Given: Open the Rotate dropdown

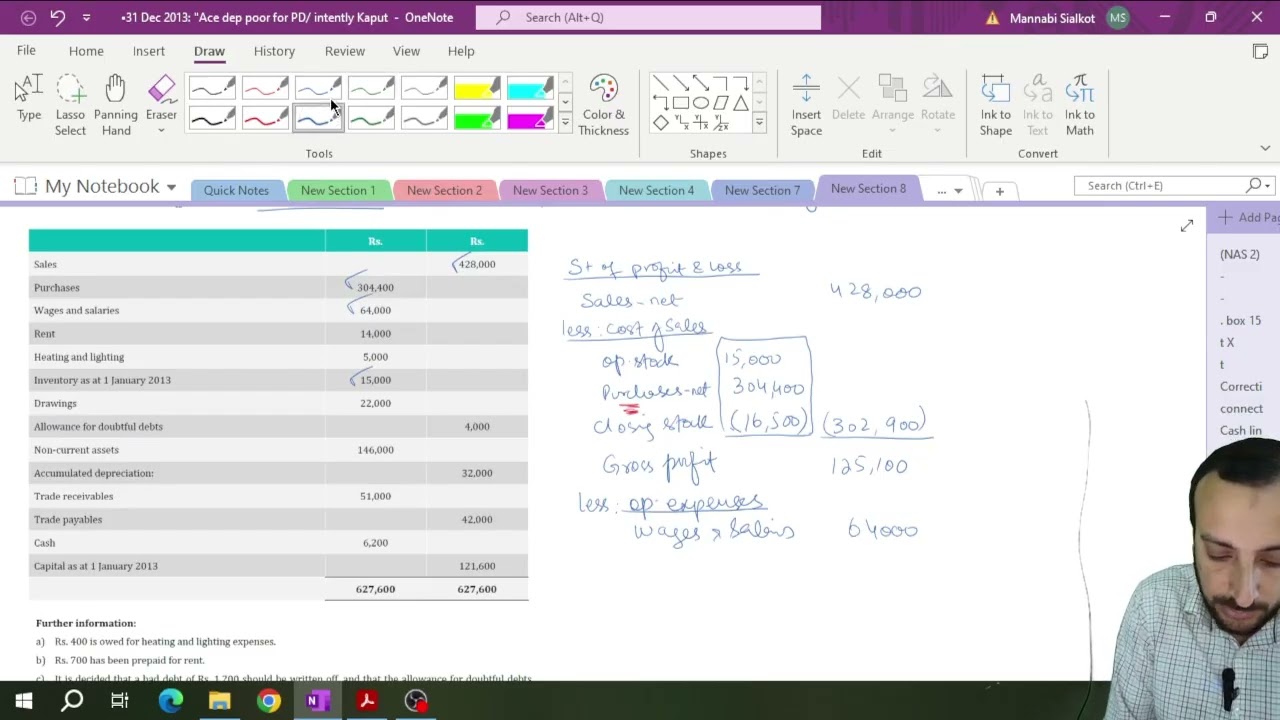Looking at the screenshot, I should click(x=938, y=105).
